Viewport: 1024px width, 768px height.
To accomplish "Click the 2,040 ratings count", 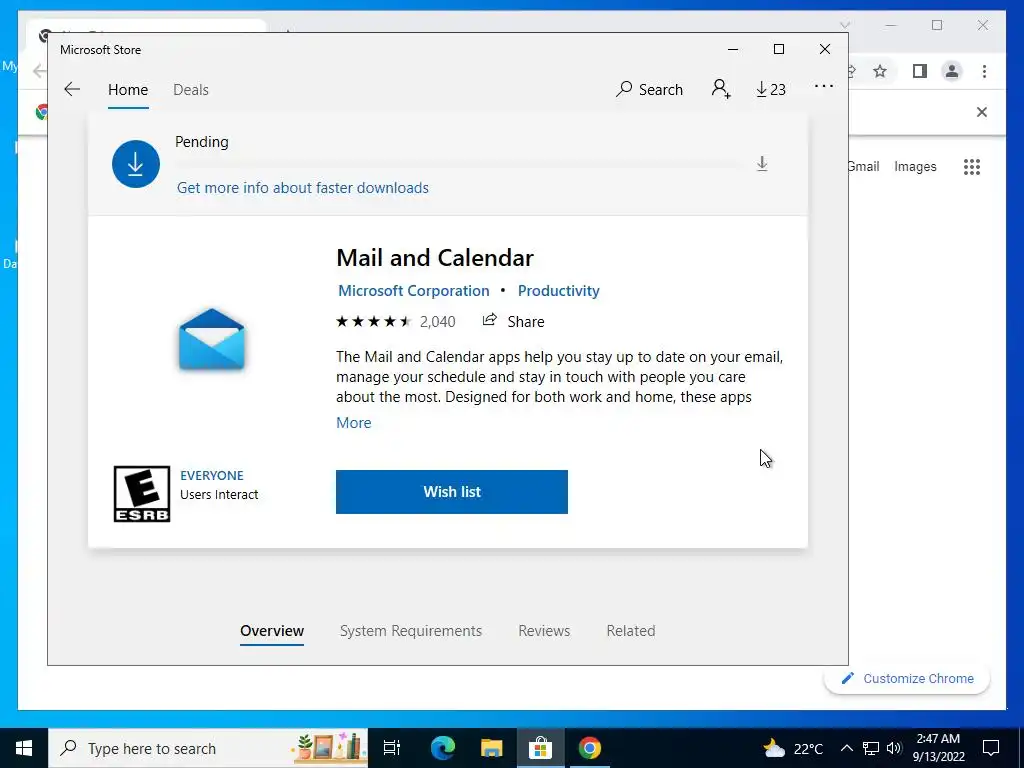I will click(x=438, y=321).
